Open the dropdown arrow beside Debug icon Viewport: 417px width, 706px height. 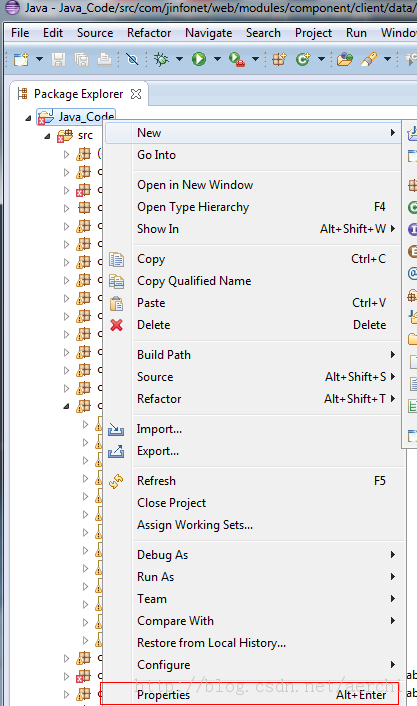[179, 59]
